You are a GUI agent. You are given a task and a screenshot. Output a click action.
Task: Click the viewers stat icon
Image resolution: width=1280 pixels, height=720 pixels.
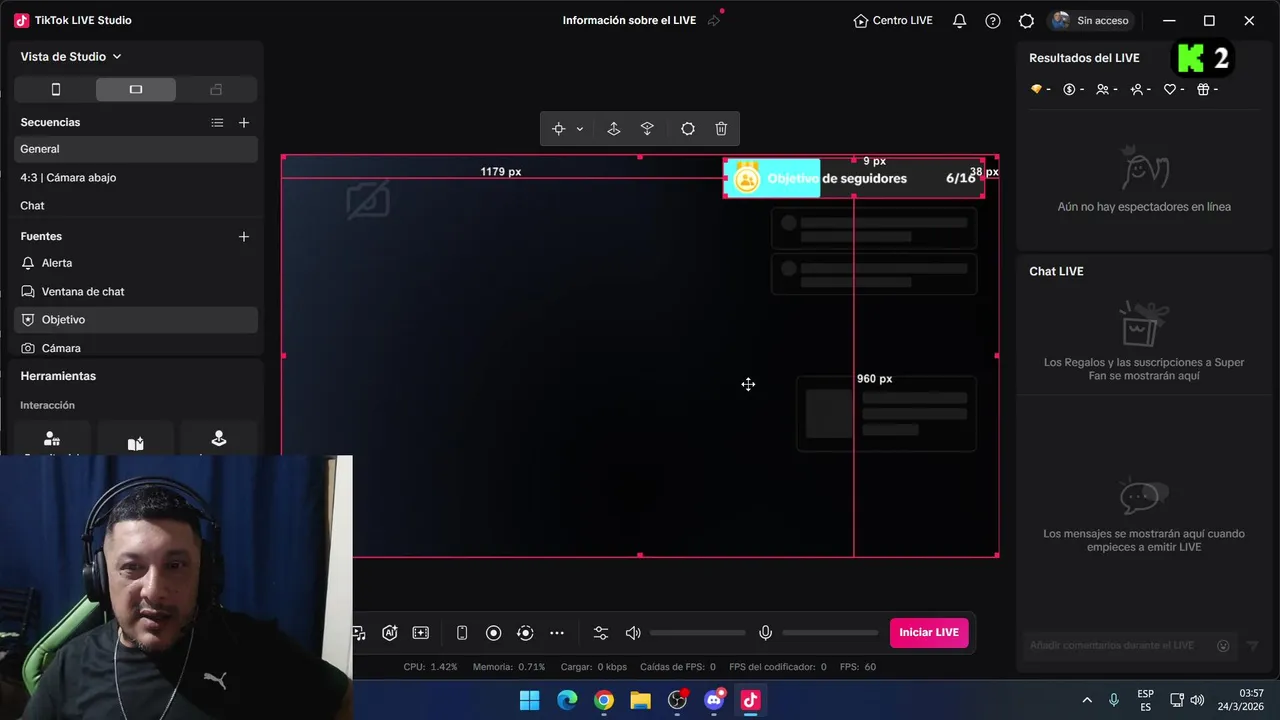point(1102,89)
